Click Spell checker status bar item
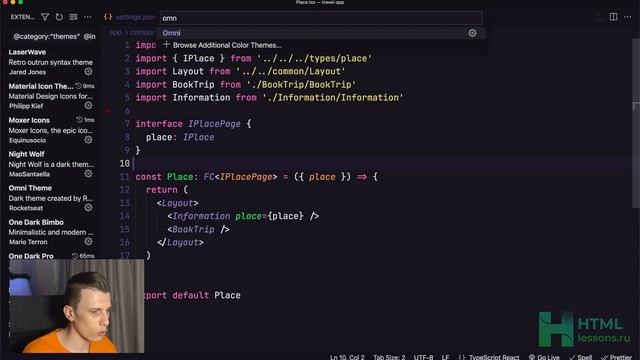640x360 pixels. [x=580, y=357]
